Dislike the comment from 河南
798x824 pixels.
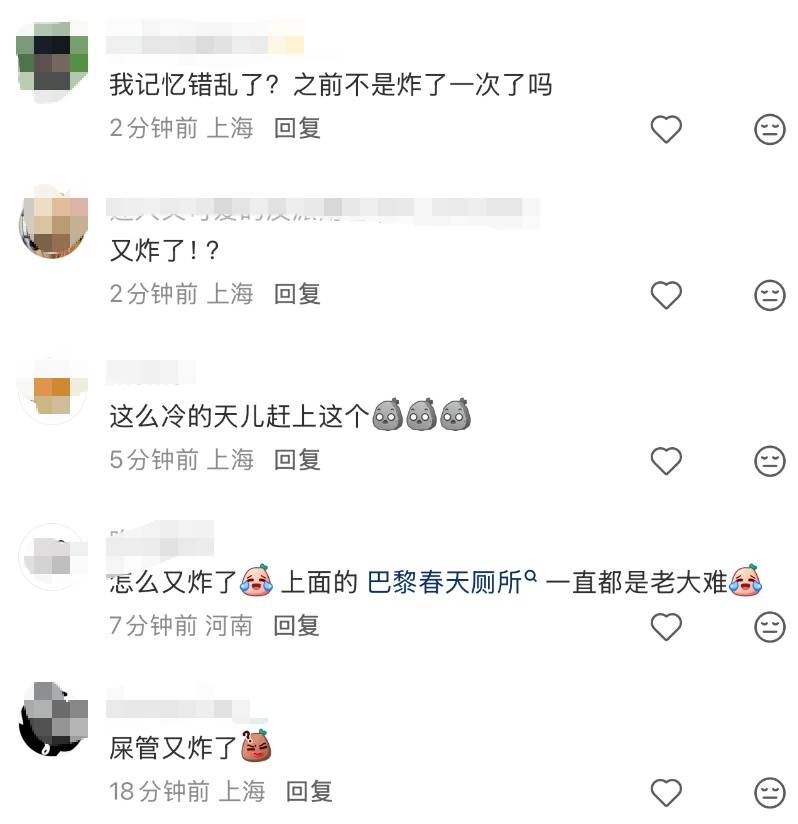tap(770, 626)
